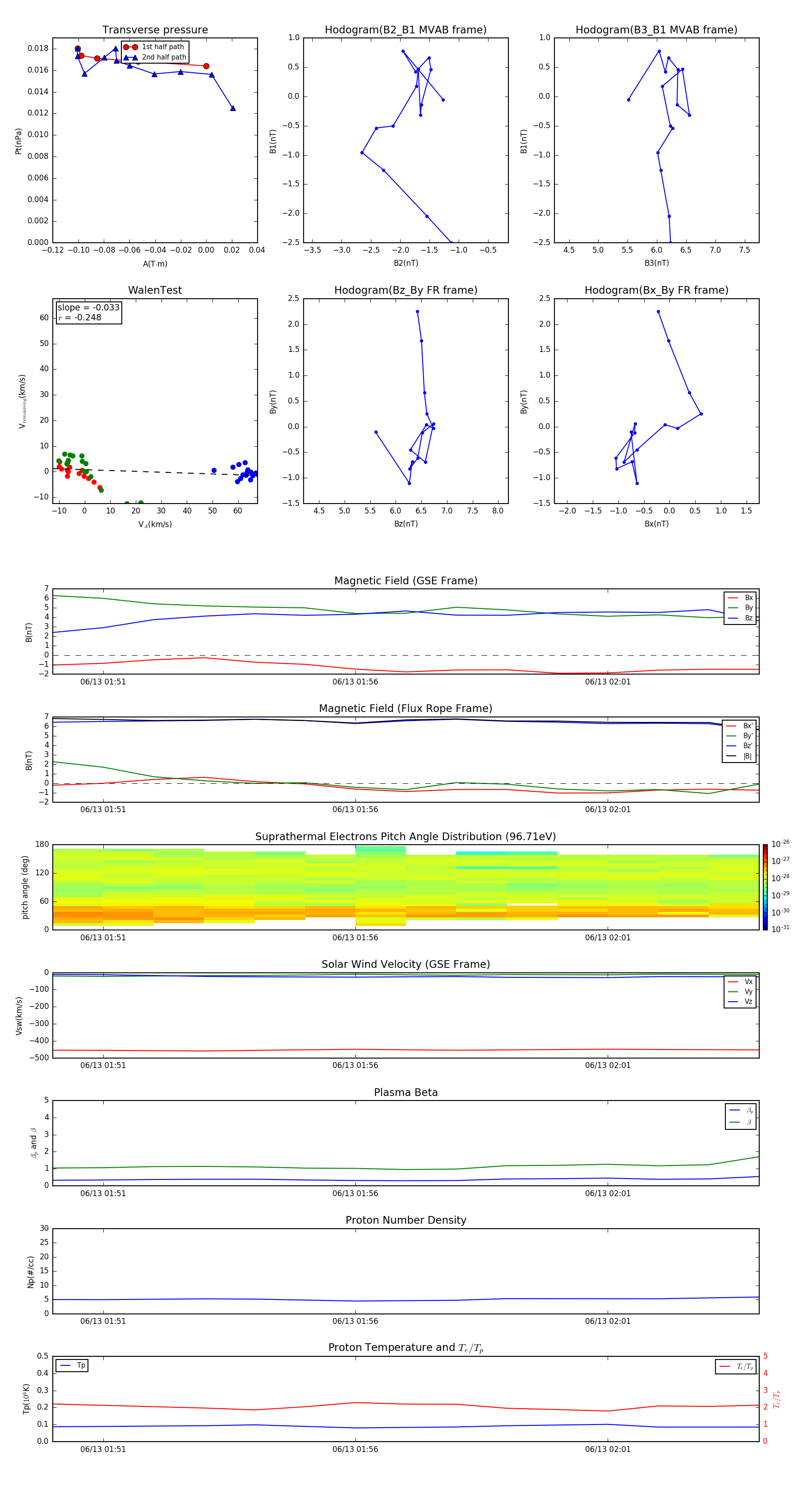Click the 'B3(nT)' x-axis label
Viewport: 812px width, 1489px height.
pos(656,263)
